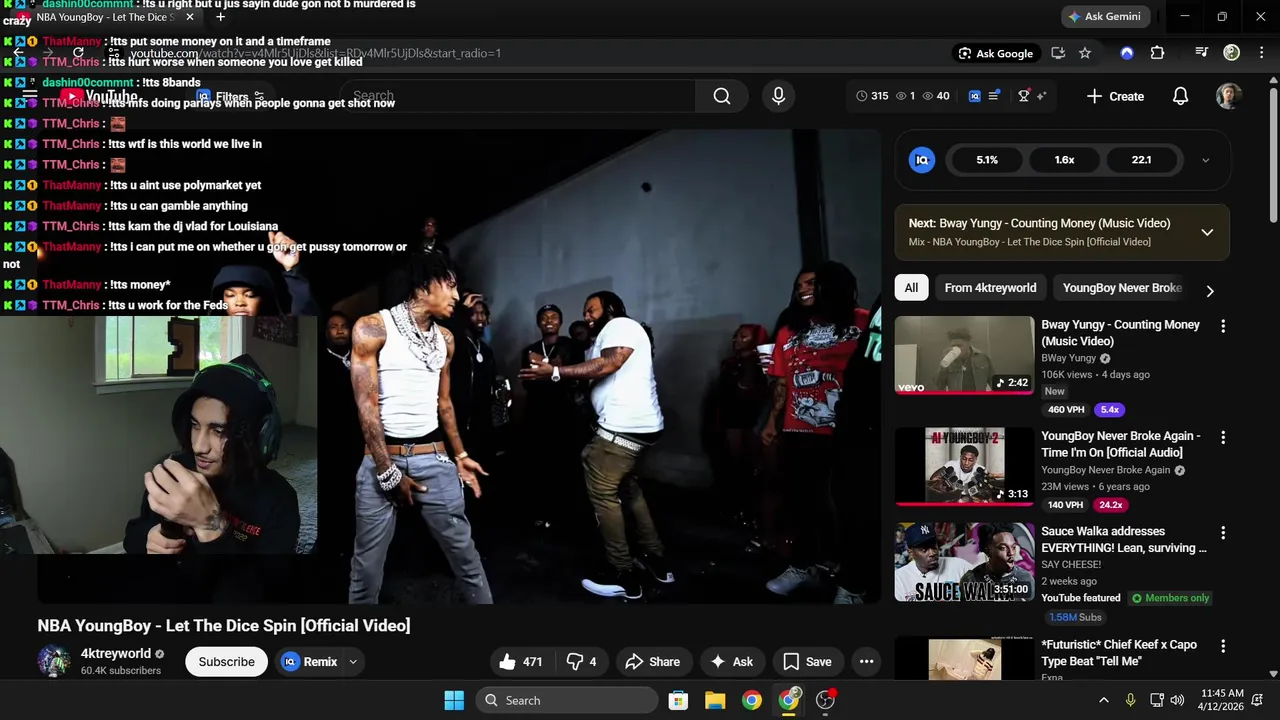Open Bway Yungy Counting Money video title
The image size is (1280, 720).
(x=1120, y=333)
